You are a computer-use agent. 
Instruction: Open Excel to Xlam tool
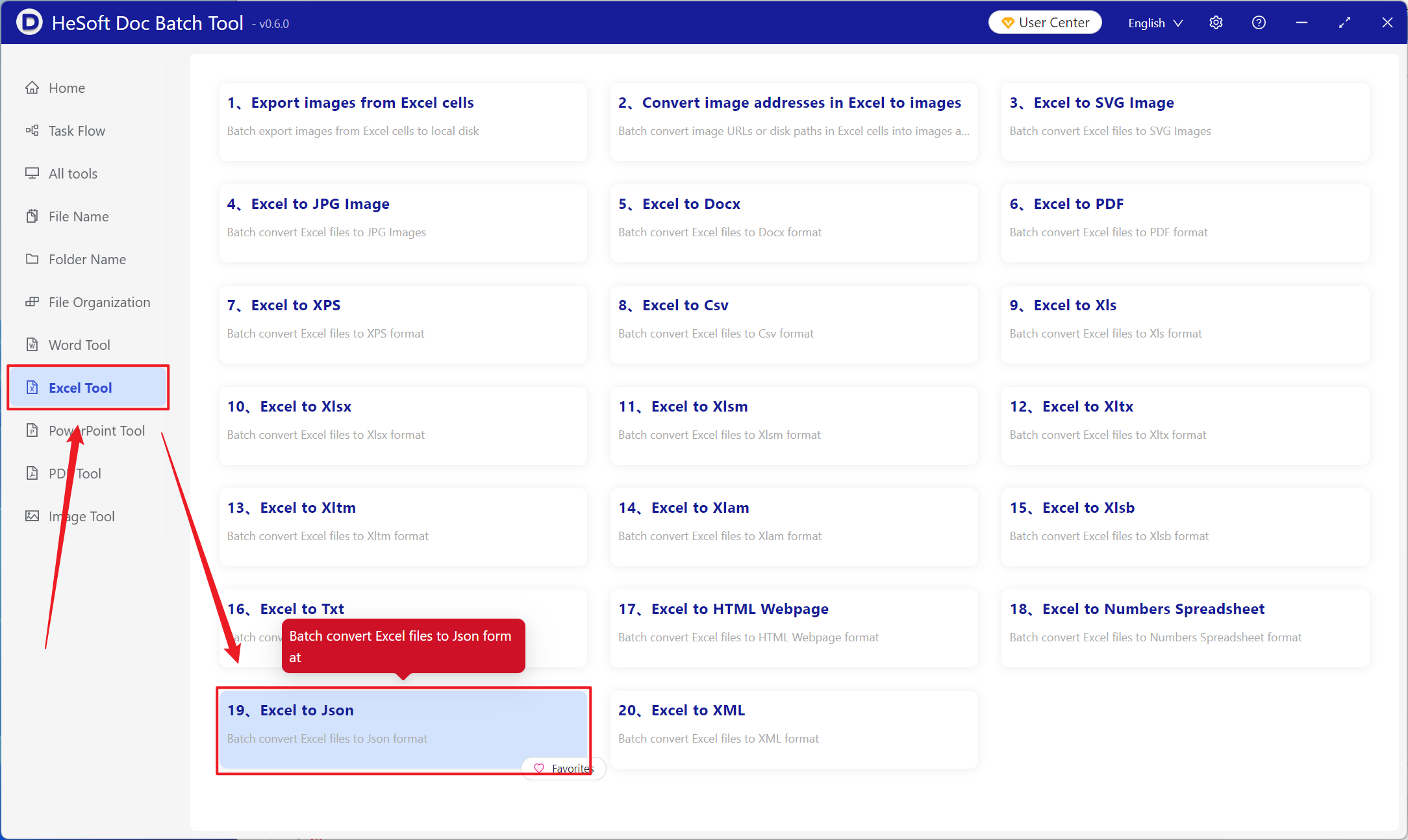pos(794,527)
